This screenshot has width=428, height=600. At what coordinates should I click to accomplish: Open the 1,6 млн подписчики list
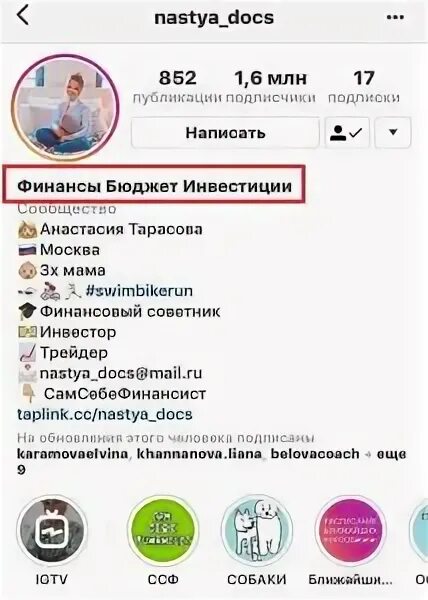point(270,86)
